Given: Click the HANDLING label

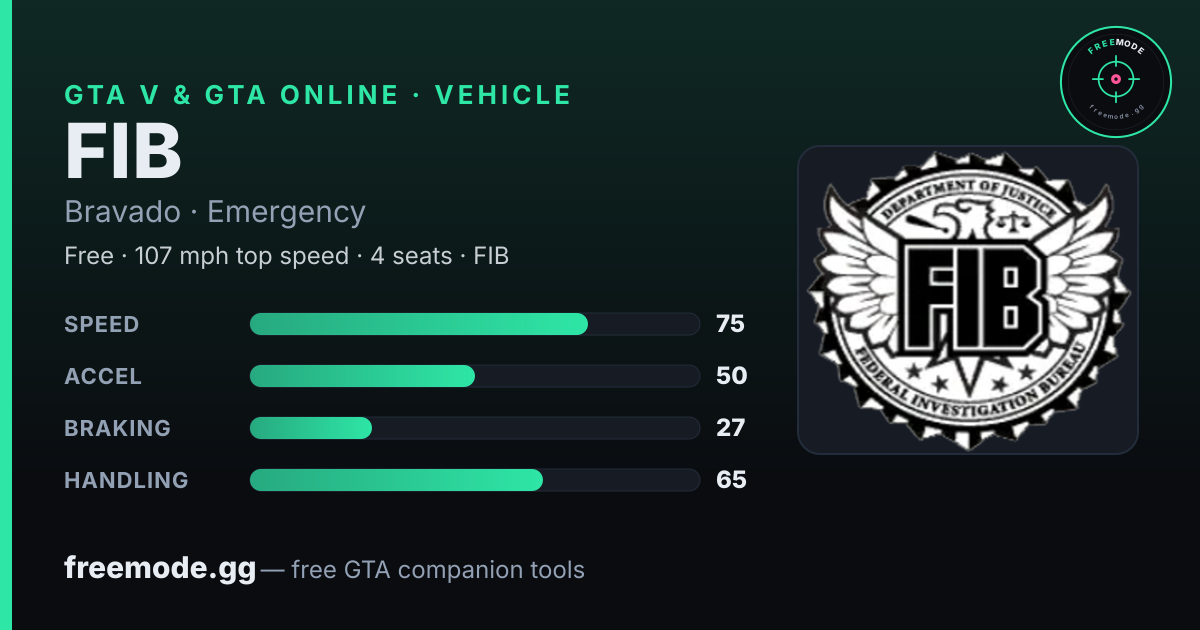Looking at the screenshot, I should 126,480.
